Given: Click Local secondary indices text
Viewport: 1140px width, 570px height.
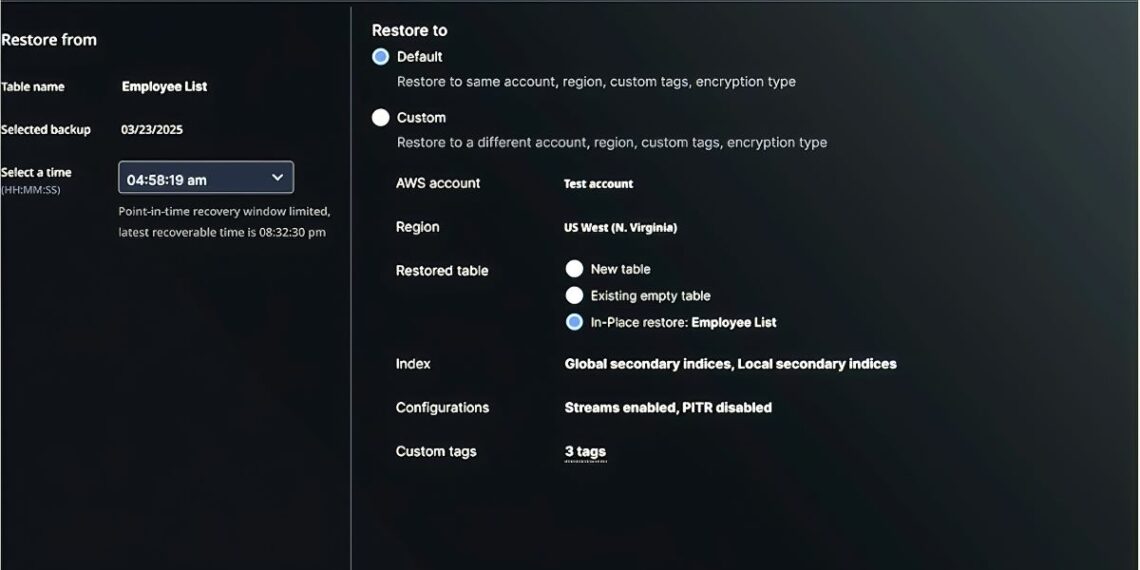Looking at the screenshot, I should click(817, 364).
